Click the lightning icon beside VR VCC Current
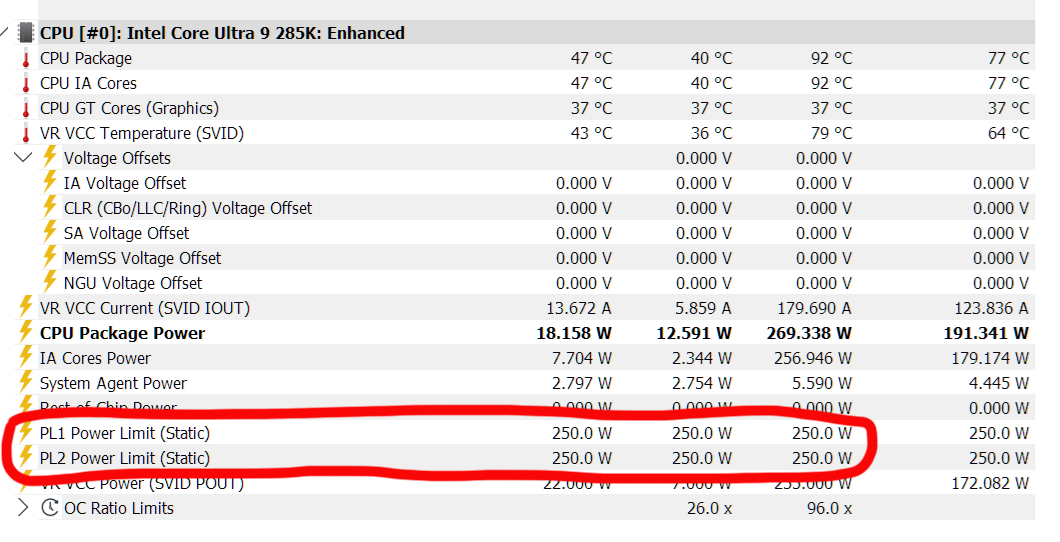The height and width of the screenshot is (542, 1060). click(x=26, y=307)
